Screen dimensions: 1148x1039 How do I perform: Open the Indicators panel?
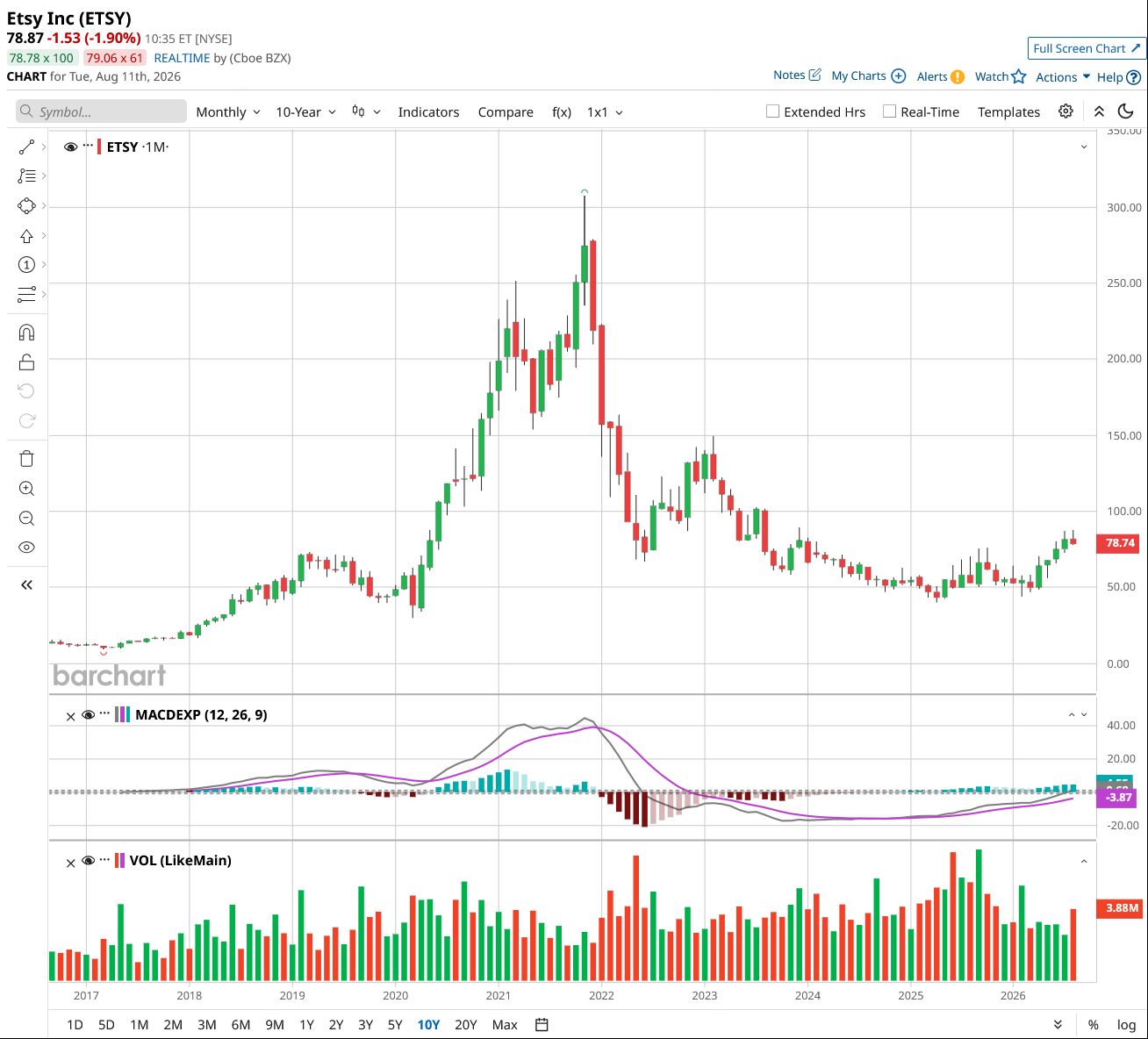point(428,111)
